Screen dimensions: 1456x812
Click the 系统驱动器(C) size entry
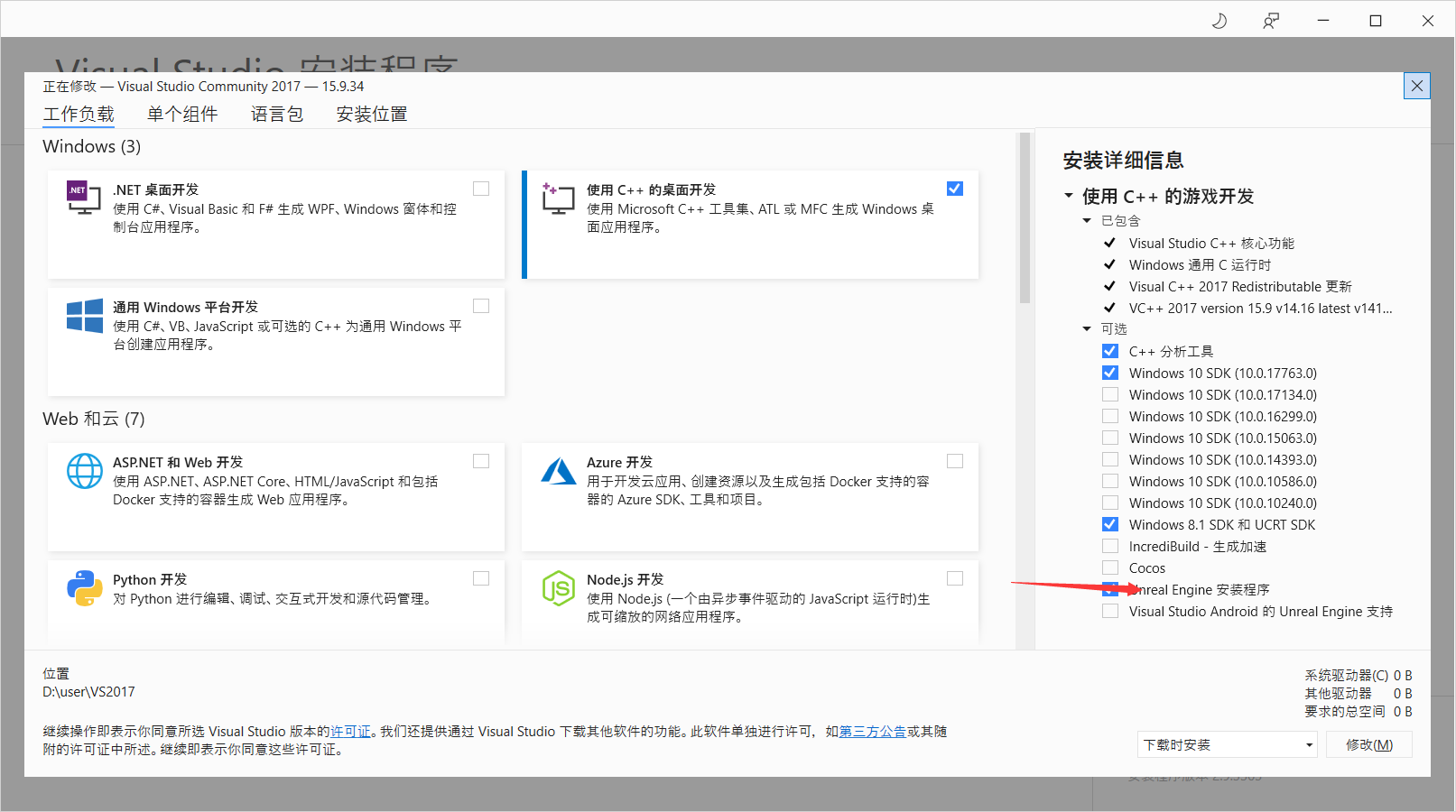(1359, 676)
